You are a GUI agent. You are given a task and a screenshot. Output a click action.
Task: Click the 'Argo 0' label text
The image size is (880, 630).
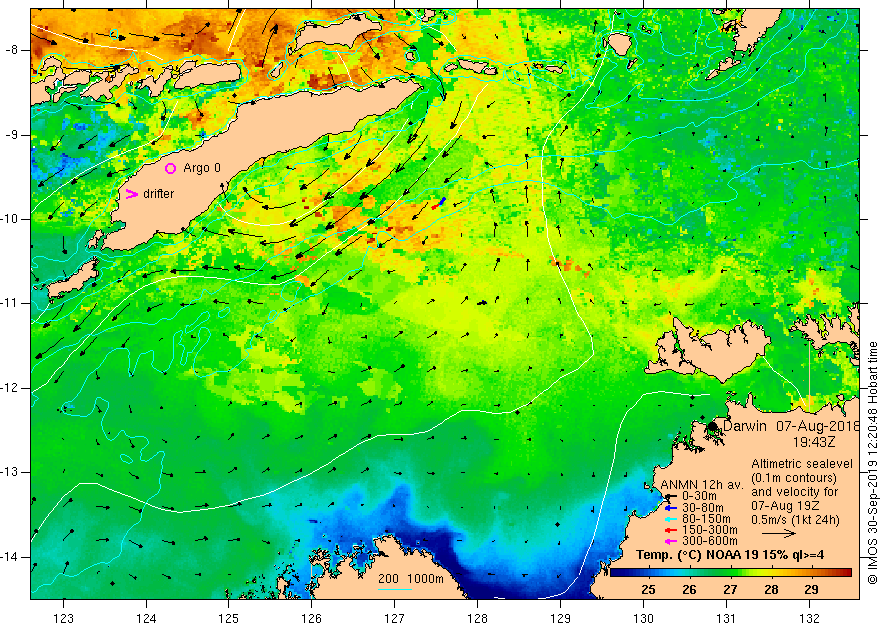tap(202, 168)
